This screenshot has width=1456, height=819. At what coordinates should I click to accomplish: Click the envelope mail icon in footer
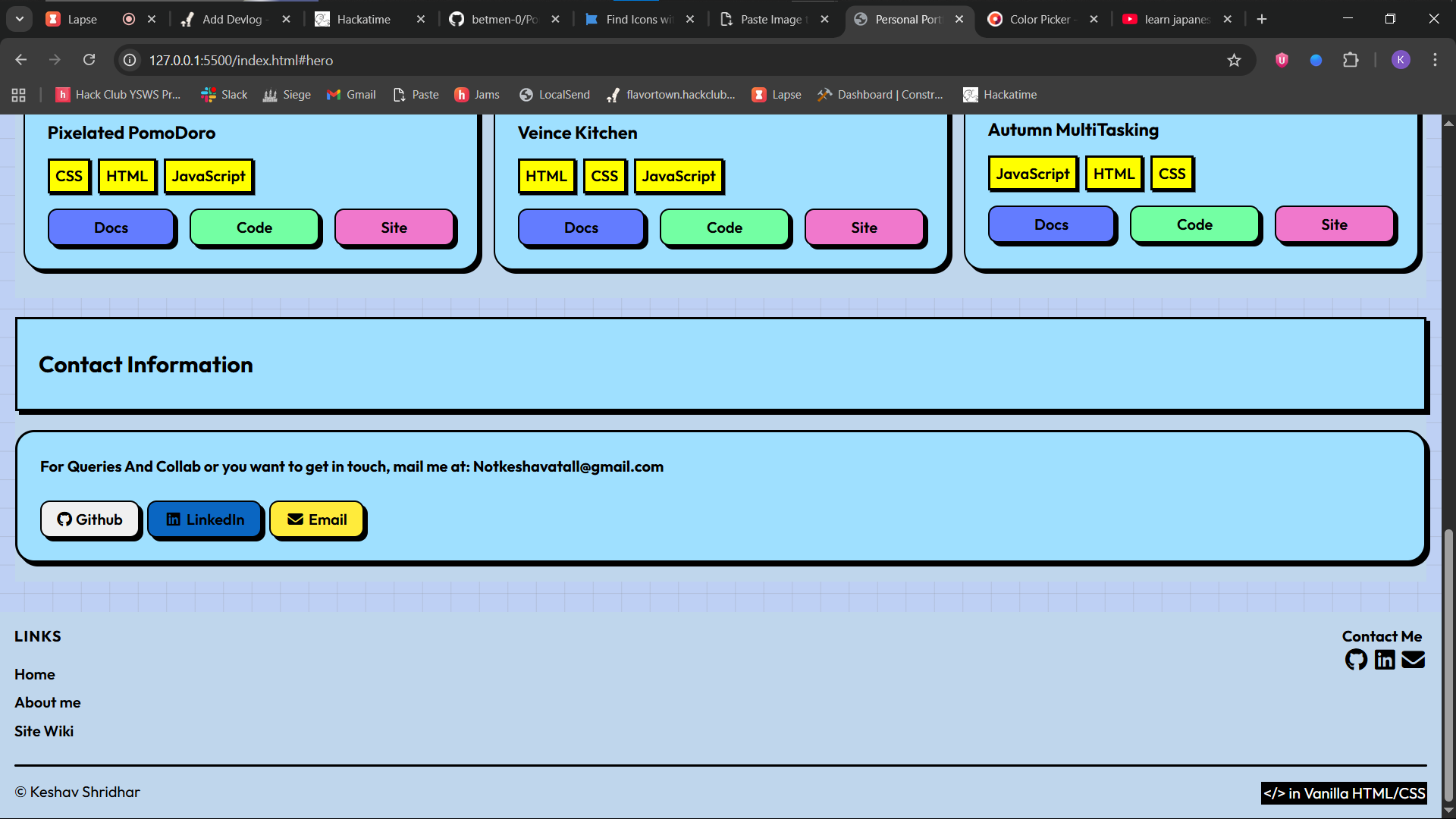click(x=1413, y=660)
